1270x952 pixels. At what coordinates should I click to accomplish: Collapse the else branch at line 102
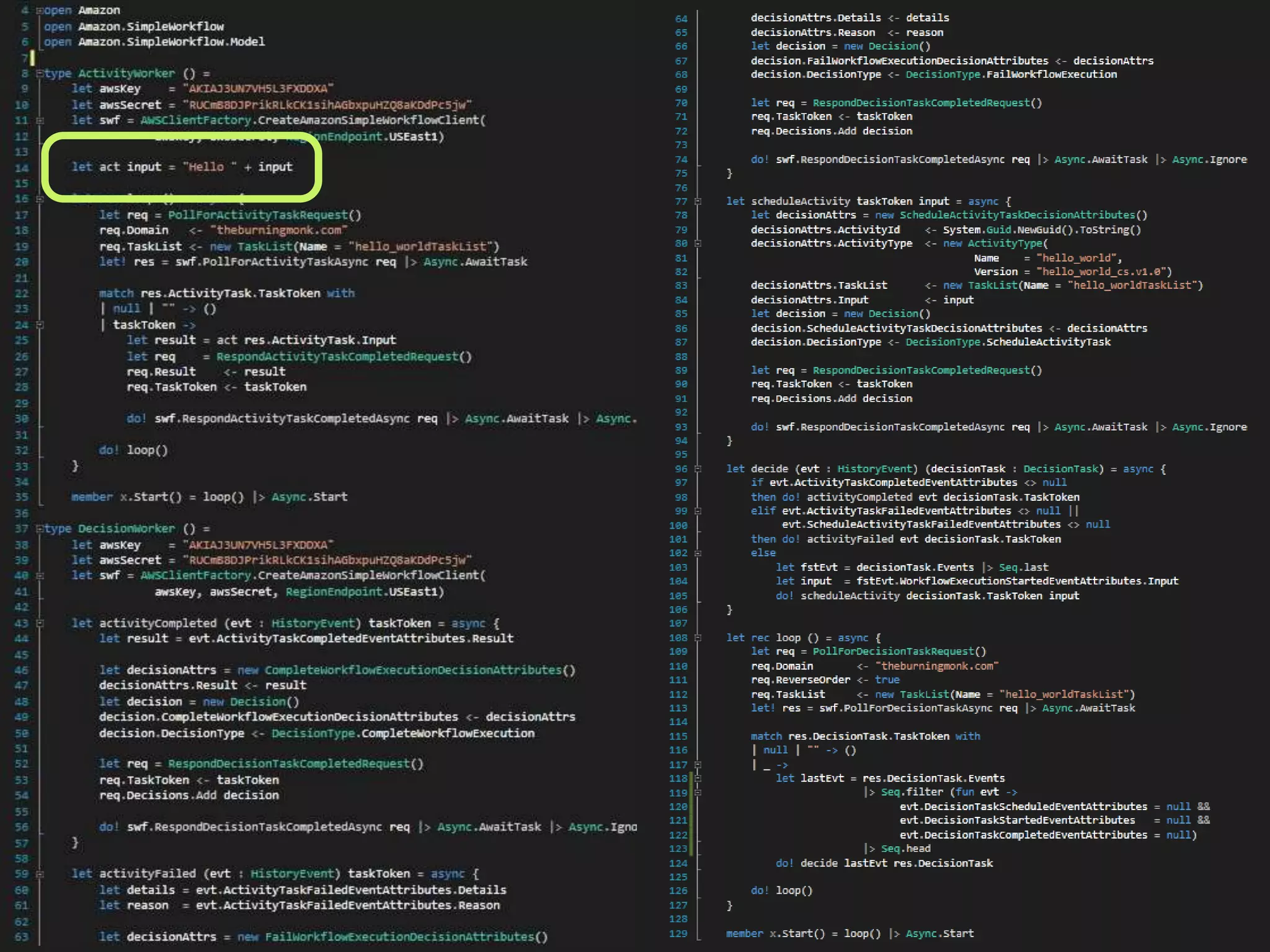point(698,553)
